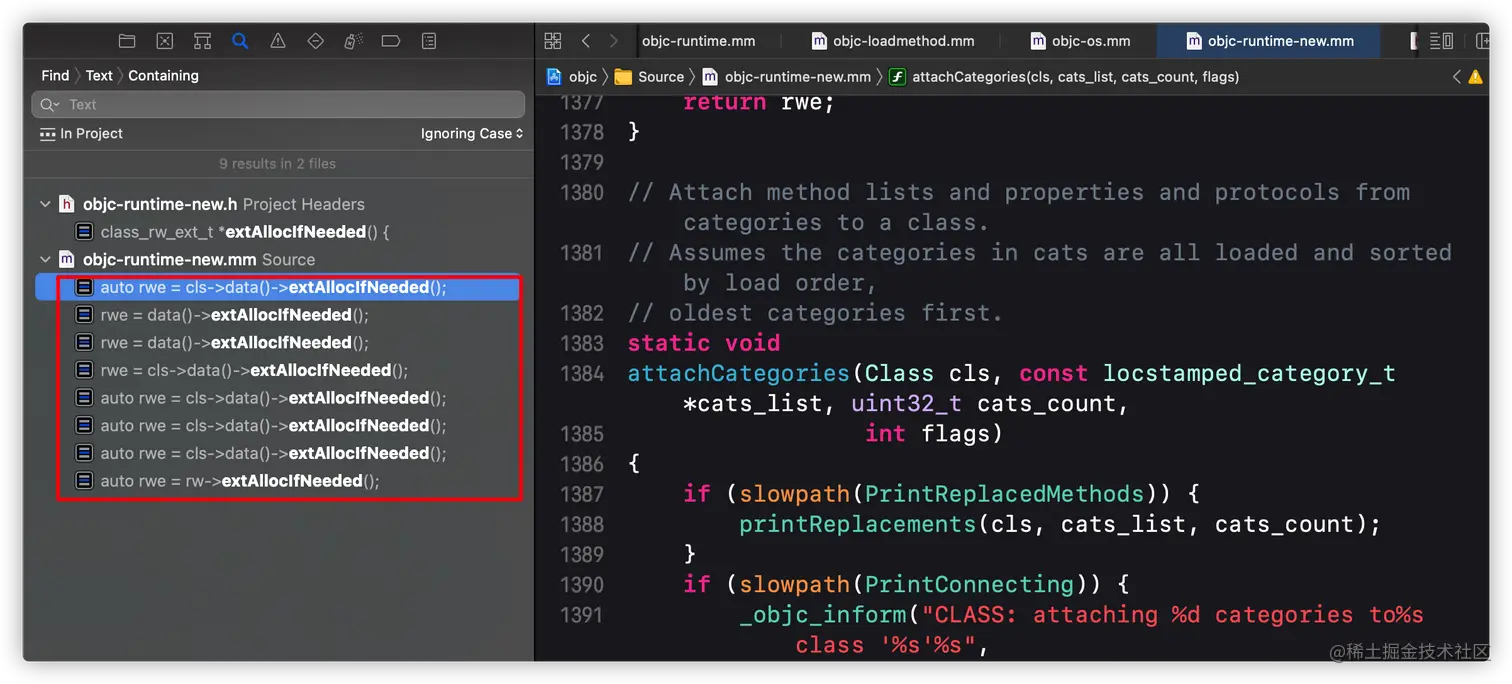Click 'oldest categories first' comment line

[815, 313]
